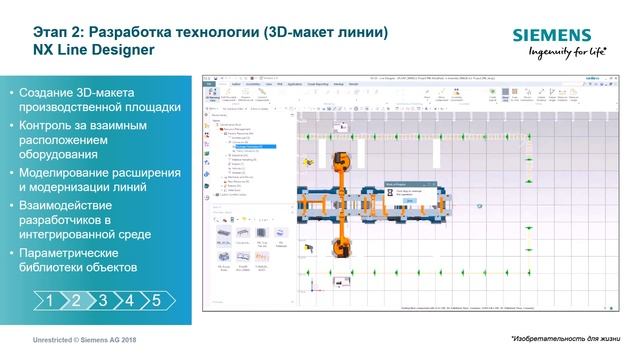Click the gear icon atop the resource bar
Viewport: 640px width, 360px height.
pos(206,115)
